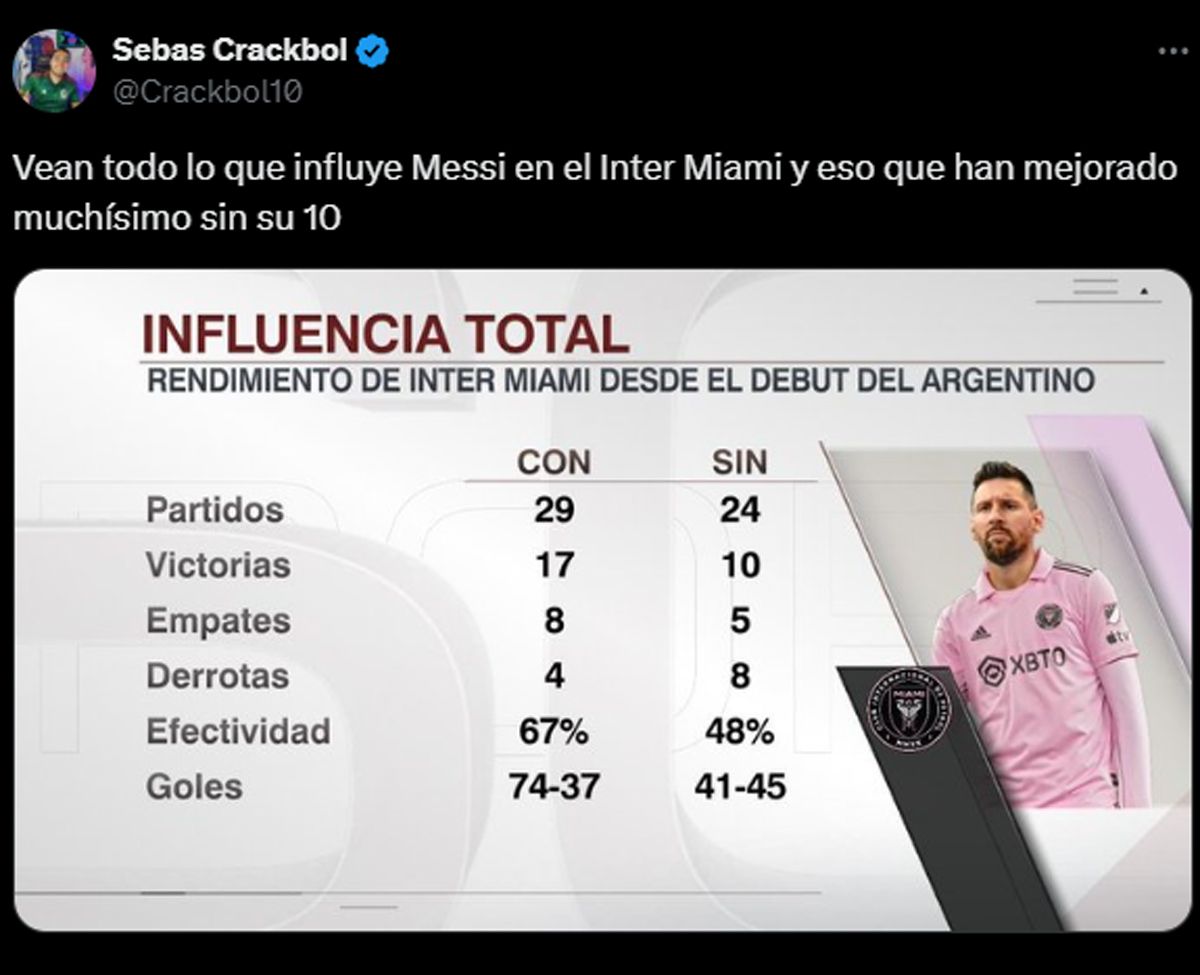Click the Partidos row label
The height and width of the screenshot is (975, 1200).
pos(215,510)
